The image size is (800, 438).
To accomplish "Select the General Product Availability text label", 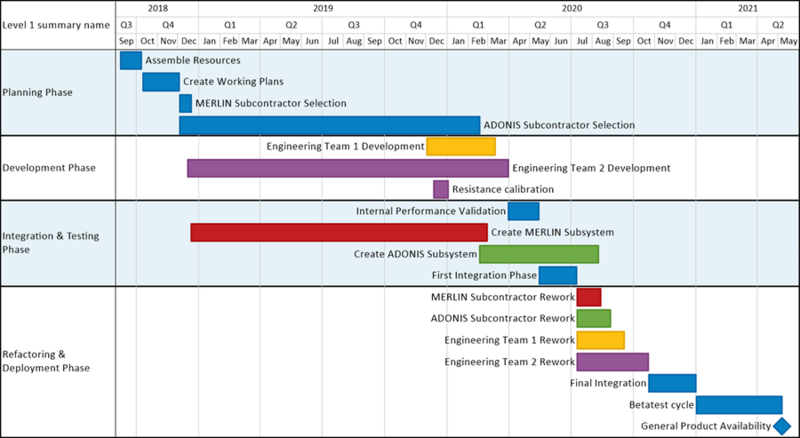I will click(706, 426).
